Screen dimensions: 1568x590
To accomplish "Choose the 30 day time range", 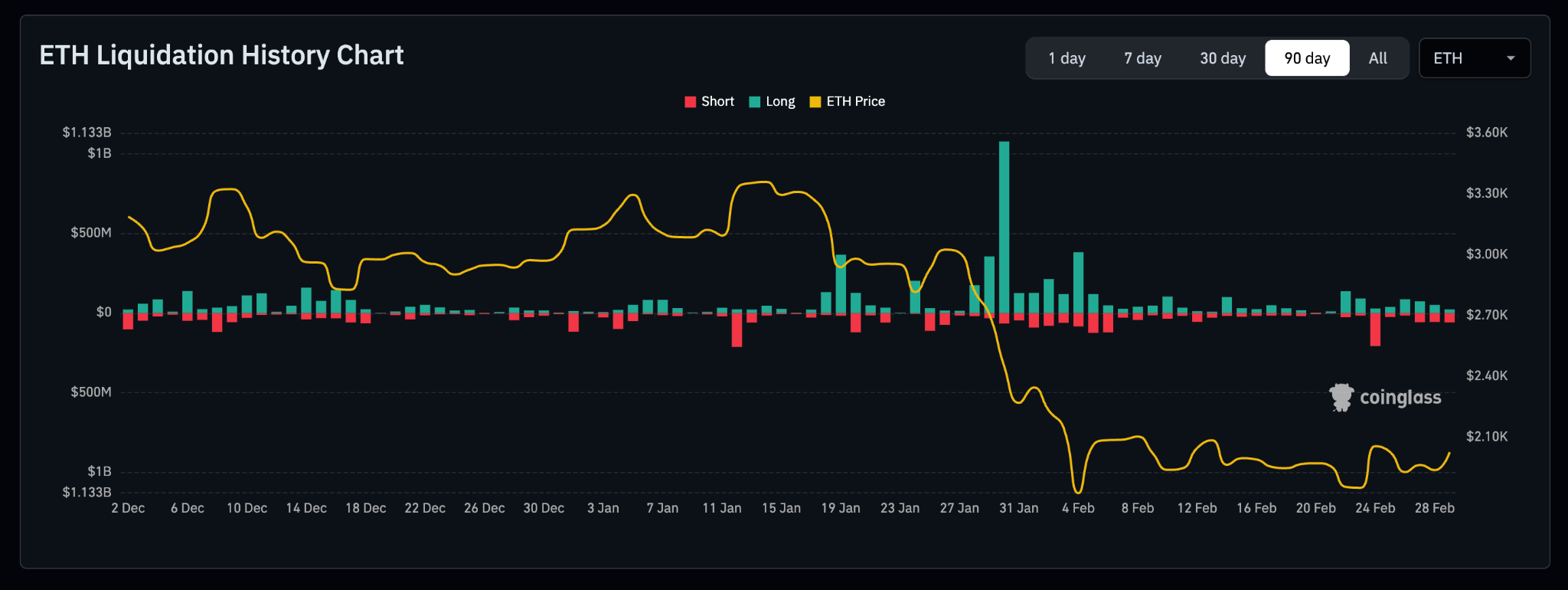I will [x=1223, y=58].
